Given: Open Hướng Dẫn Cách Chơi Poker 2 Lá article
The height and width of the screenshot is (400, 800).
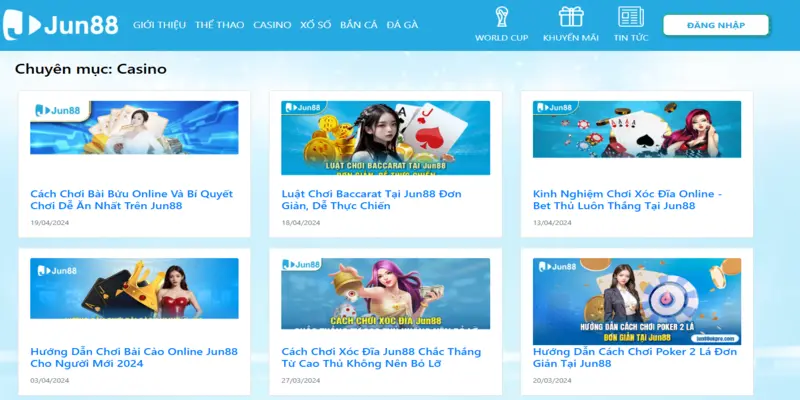Looking at the screenshot, I should (x=635, y=357).
